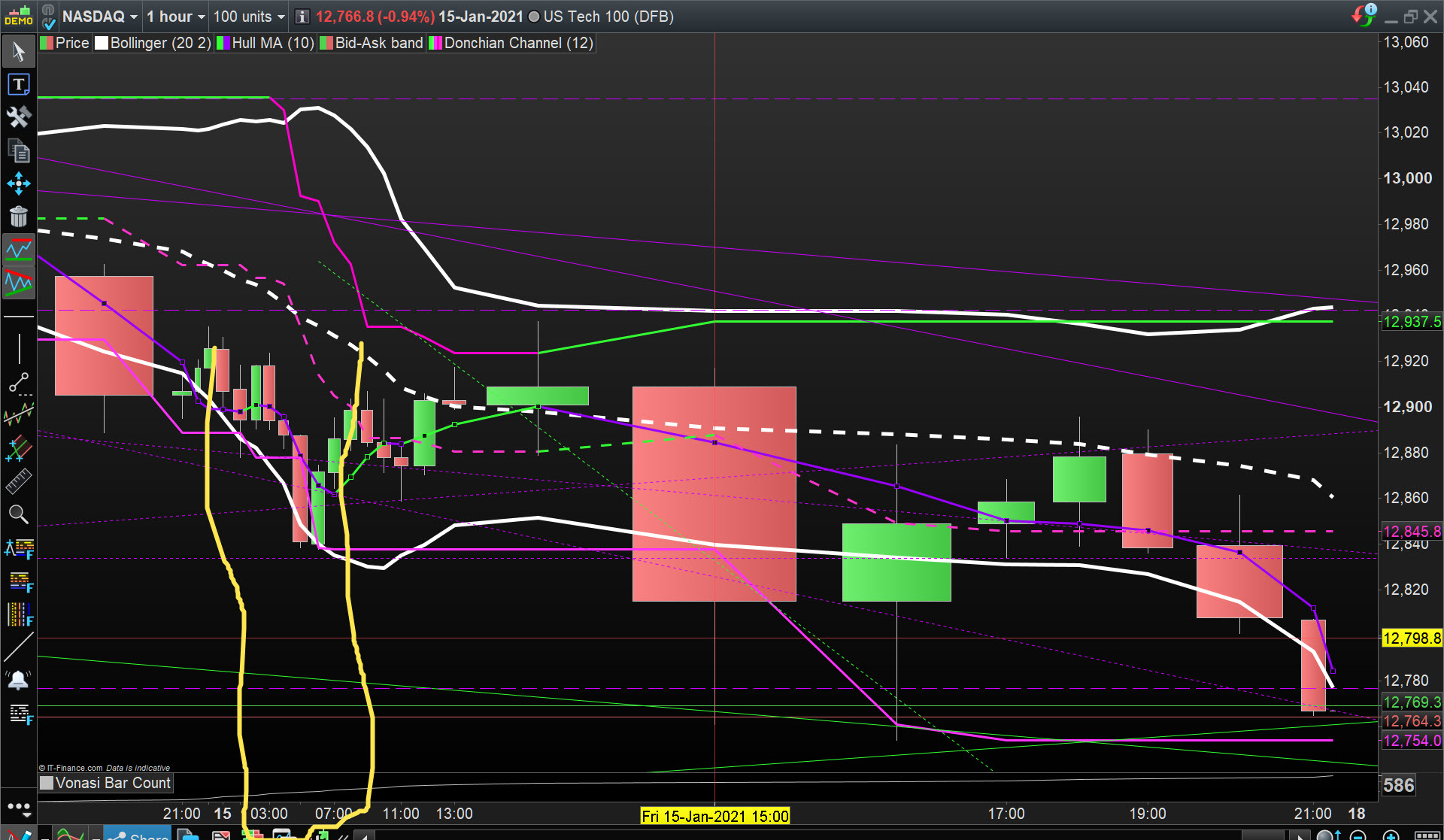The image size is (1444, 840).
Task: Open the instrument info 'i' button
Action: click(x=302, y=17)
